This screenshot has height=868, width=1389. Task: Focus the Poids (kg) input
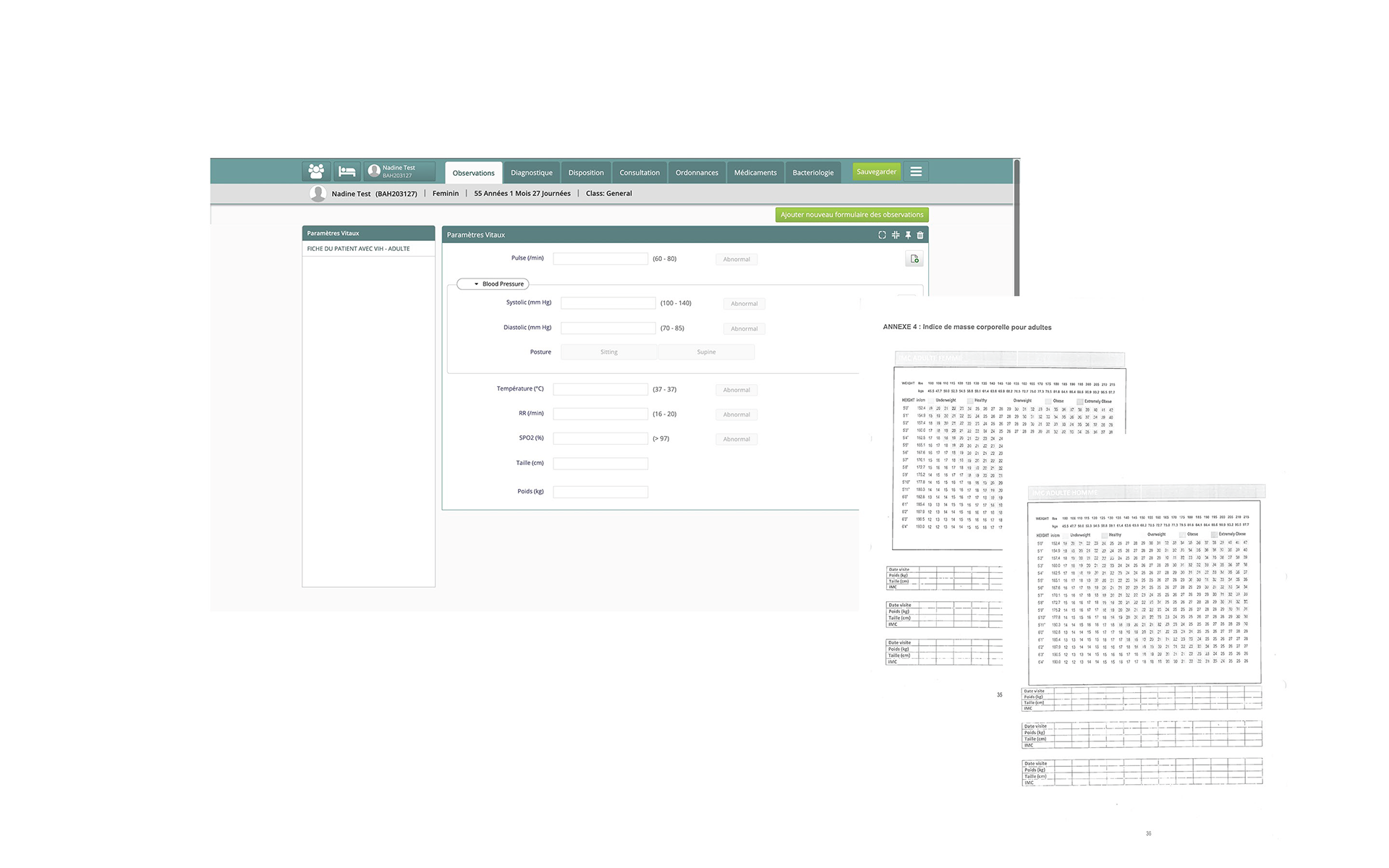pos(600,492)
